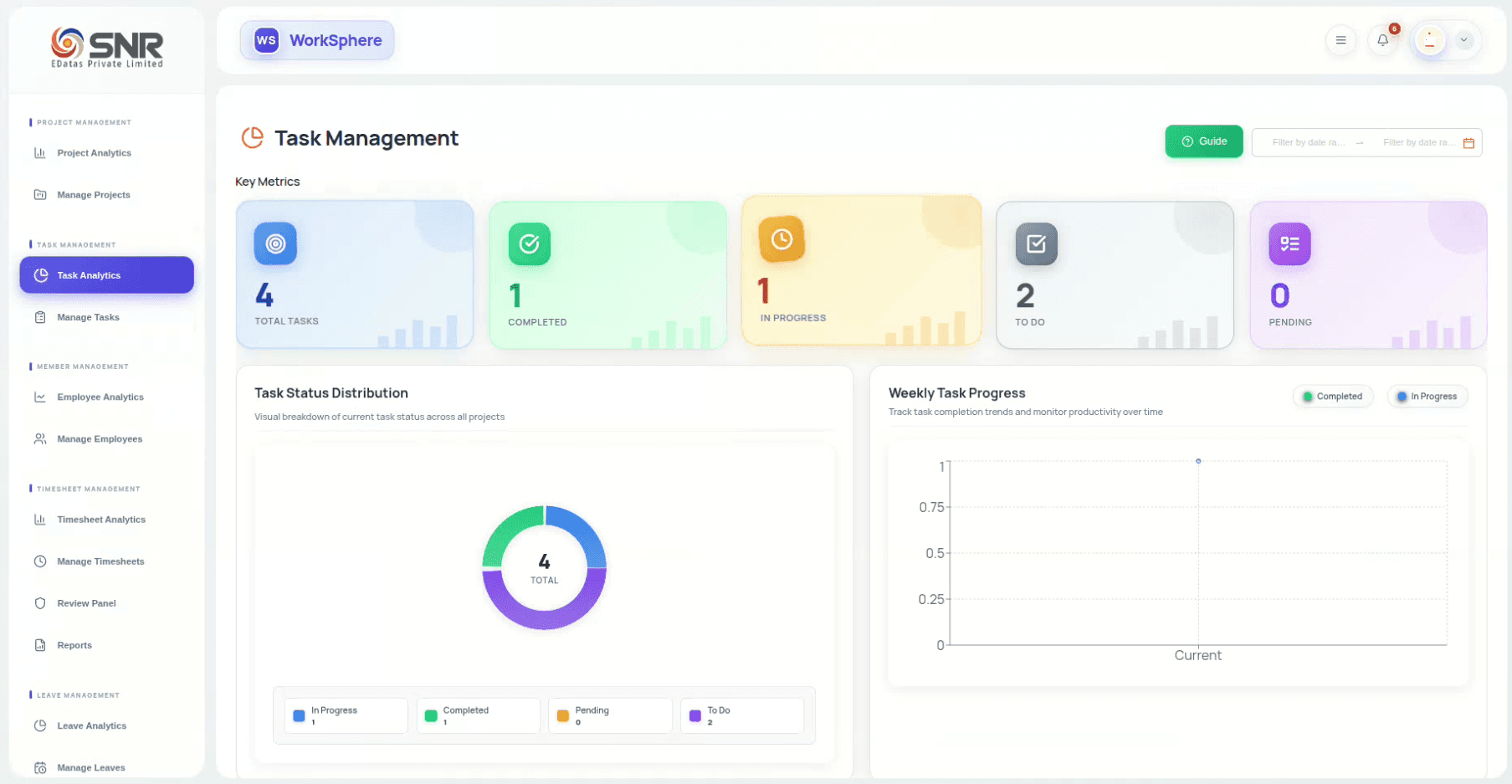1512x784 pixels.
Task: Click the Total Tasks target icon
Action: [x=275, y=243]
